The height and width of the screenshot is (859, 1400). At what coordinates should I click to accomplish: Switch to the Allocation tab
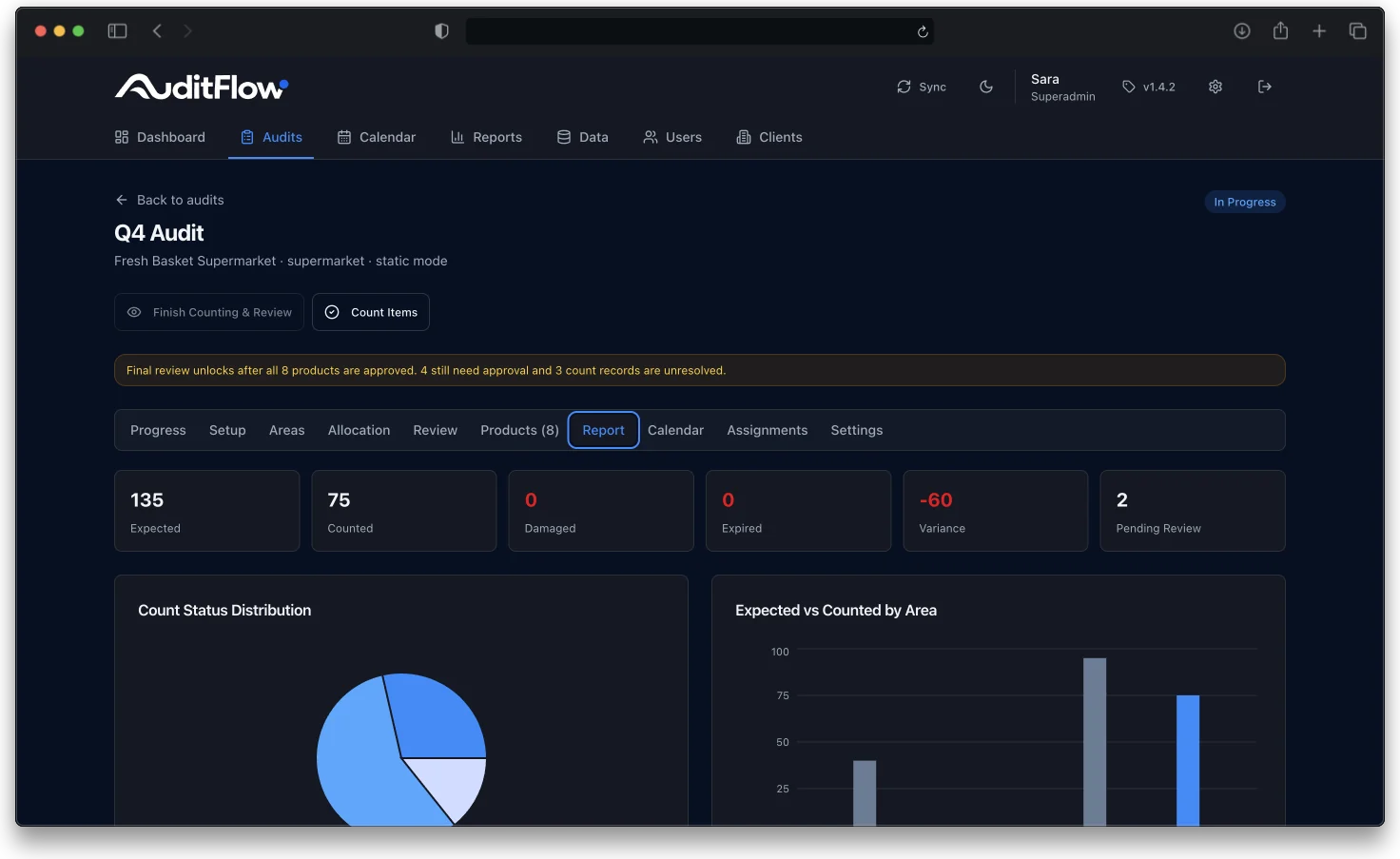tap(359, 430)
